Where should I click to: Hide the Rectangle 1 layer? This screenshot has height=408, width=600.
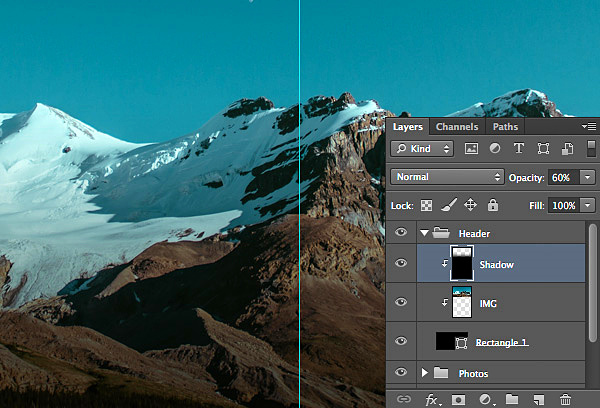coord(401,341)
